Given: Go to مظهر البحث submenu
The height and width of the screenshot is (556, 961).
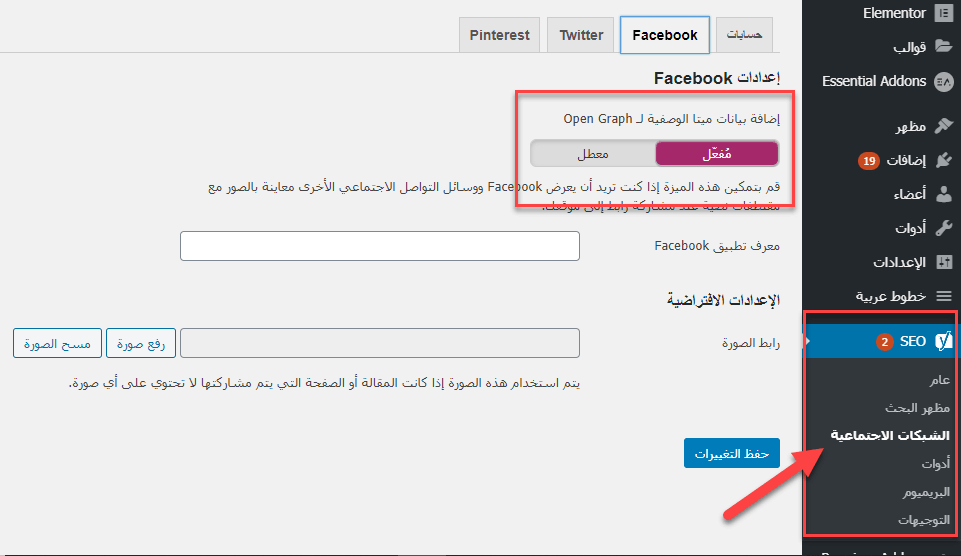Looking at the screenshot, I should [x=917, y=408].
